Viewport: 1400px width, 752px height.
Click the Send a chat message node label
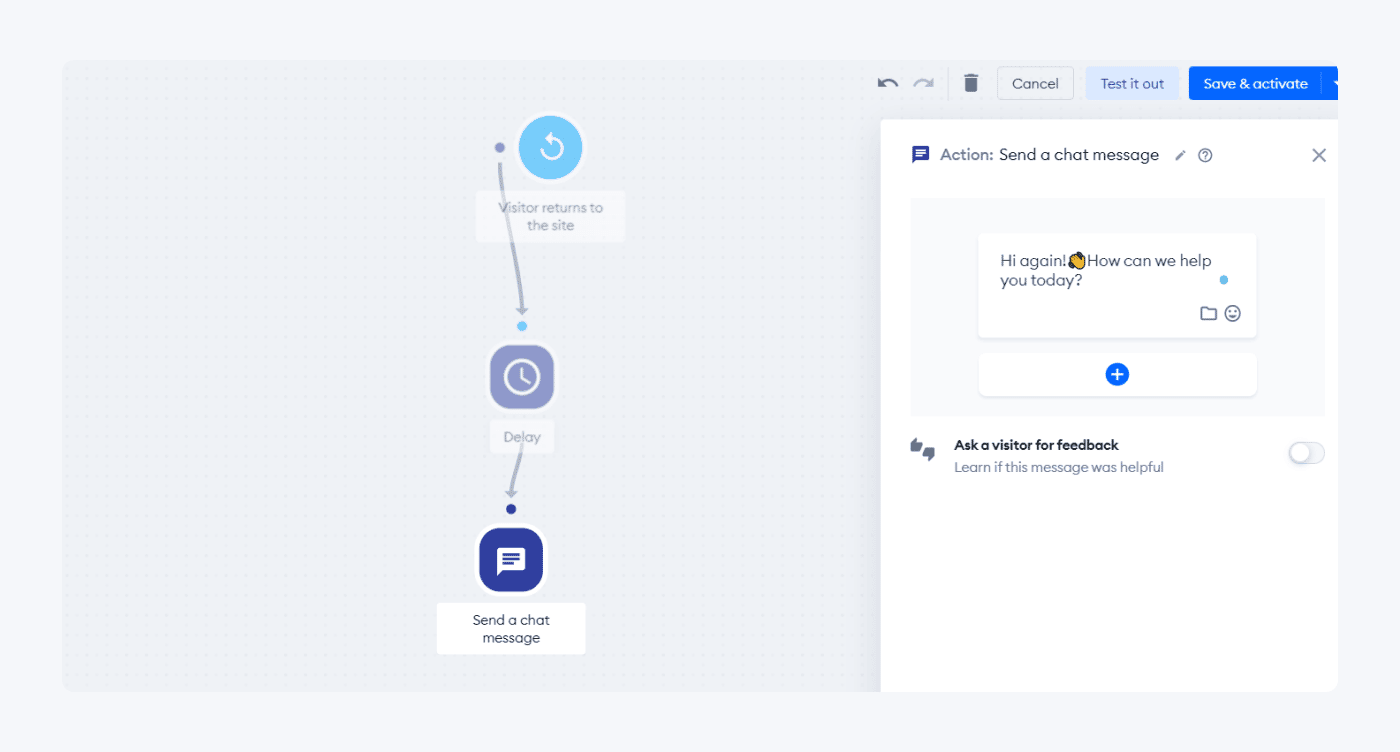point(511,629)
